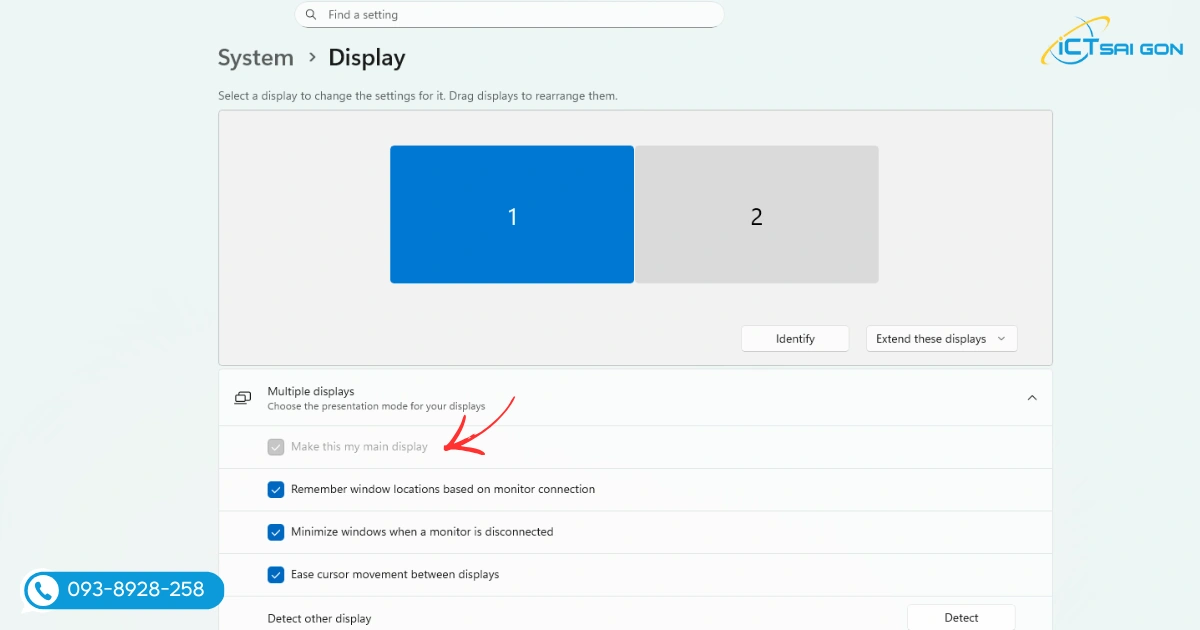
Task: Open the ICT Sai Gon logo
Action: click(x=1110, y=43)
